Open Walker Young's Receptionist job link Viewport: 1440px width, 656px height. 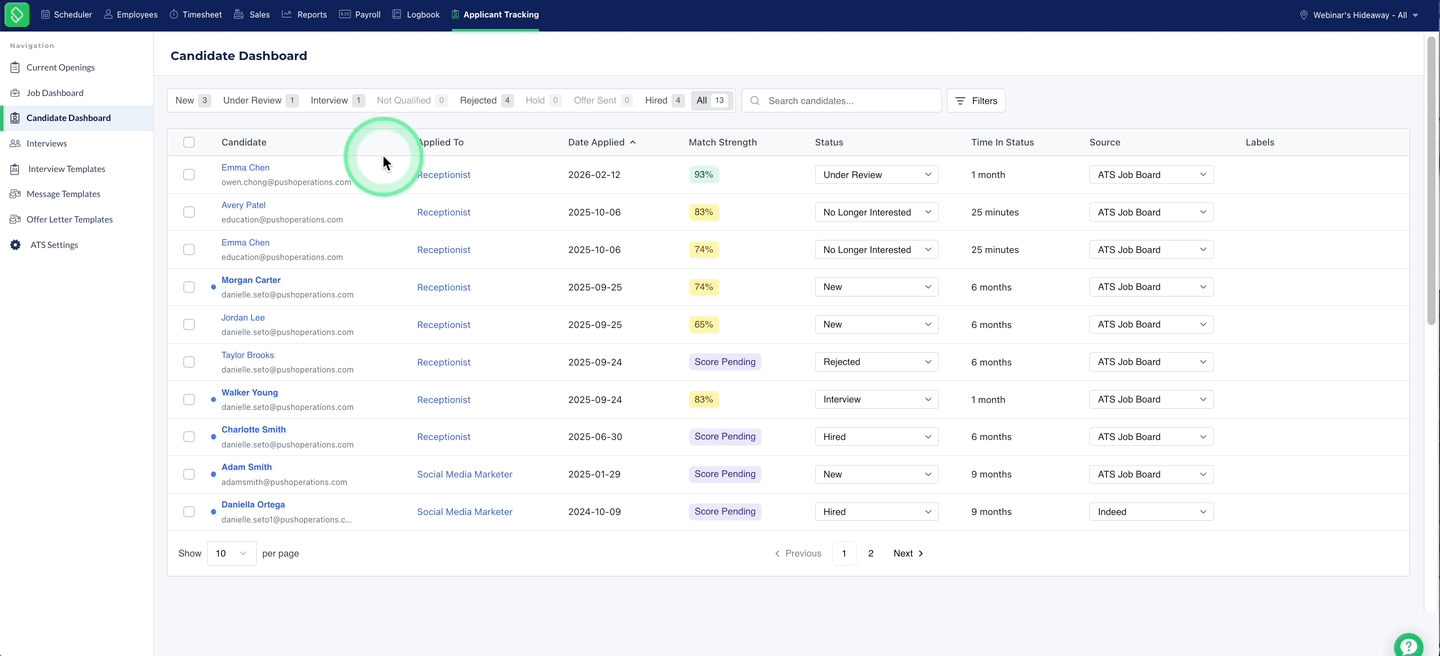point(444,400)
